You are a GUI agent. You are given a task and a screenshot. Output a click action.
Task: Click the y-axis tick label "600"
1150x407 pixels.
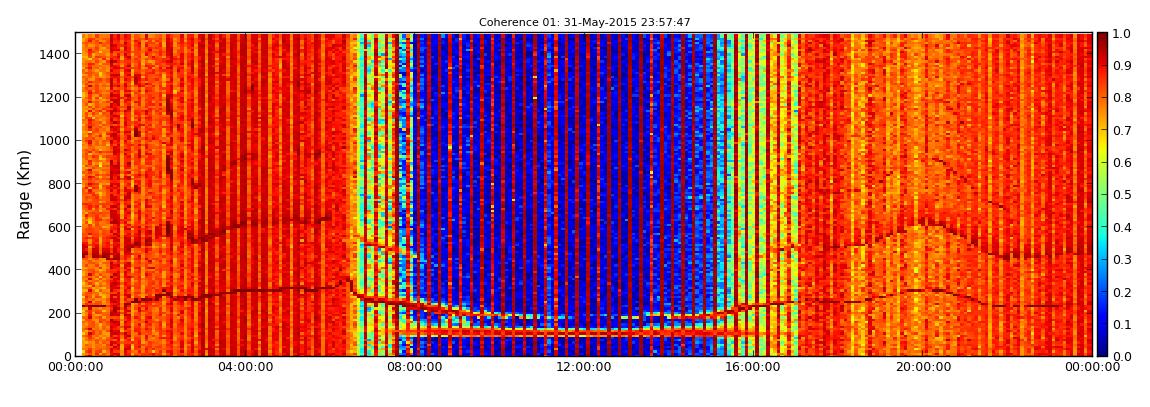[60, 227]
